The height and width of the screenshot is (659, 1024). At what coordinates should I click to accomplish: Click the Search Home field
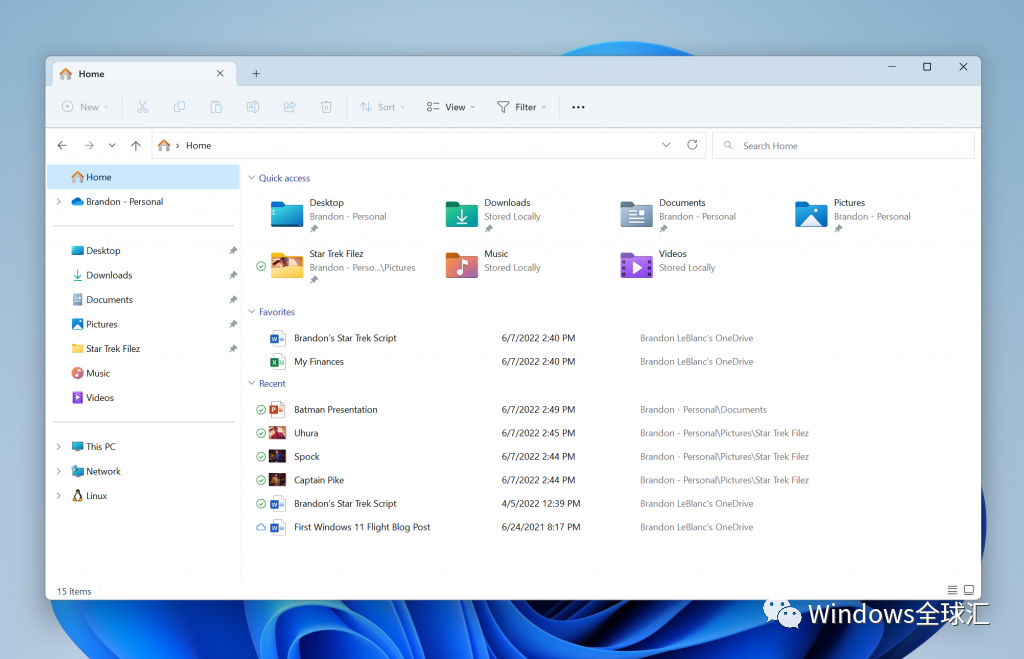tap(843, 145)
